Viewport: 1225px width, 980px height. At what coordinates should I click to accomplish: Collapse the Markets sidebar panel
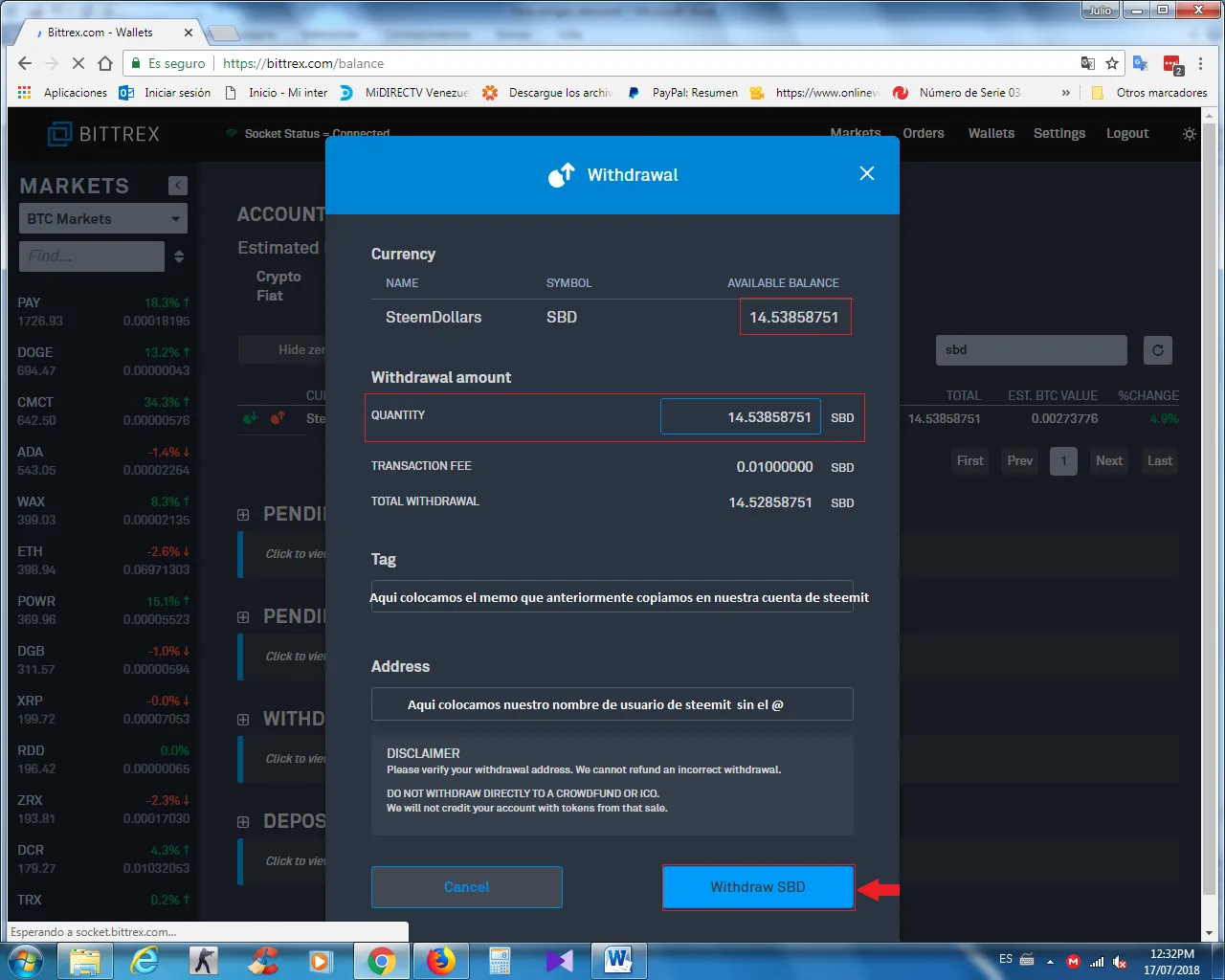click(178, 186)
